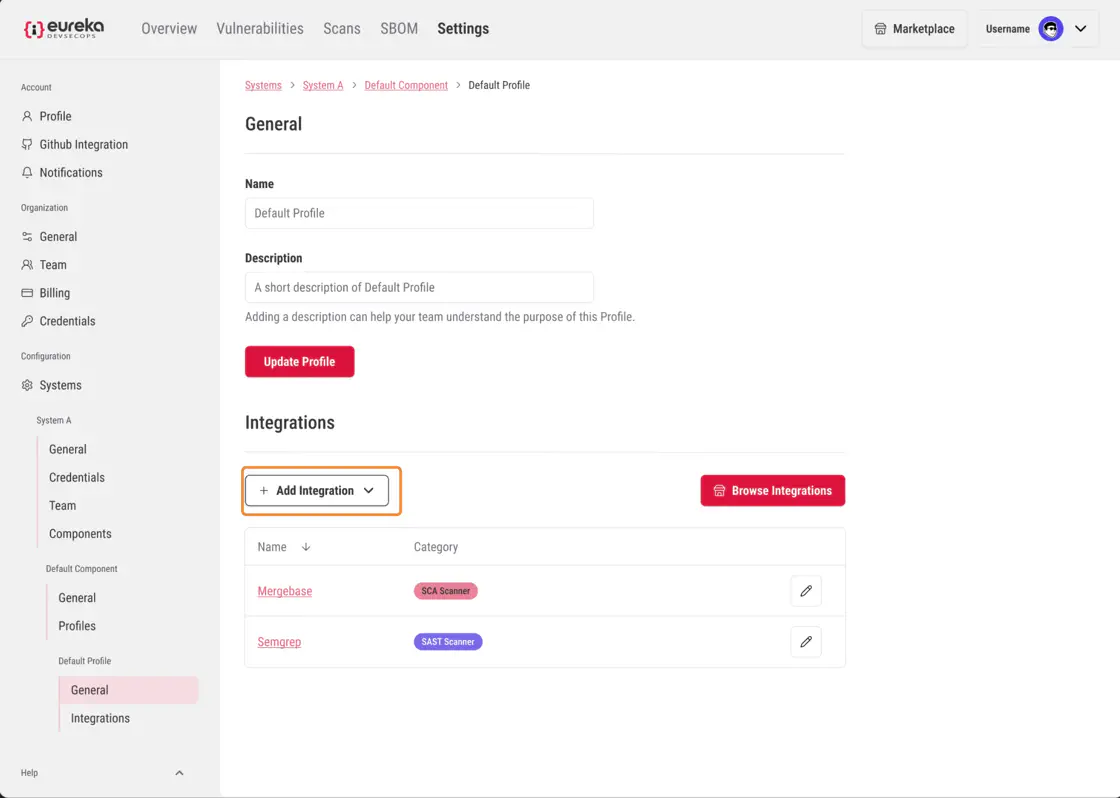Open Github Integration in sidebar
1120x798 pixels.
(x=83, y=145)
